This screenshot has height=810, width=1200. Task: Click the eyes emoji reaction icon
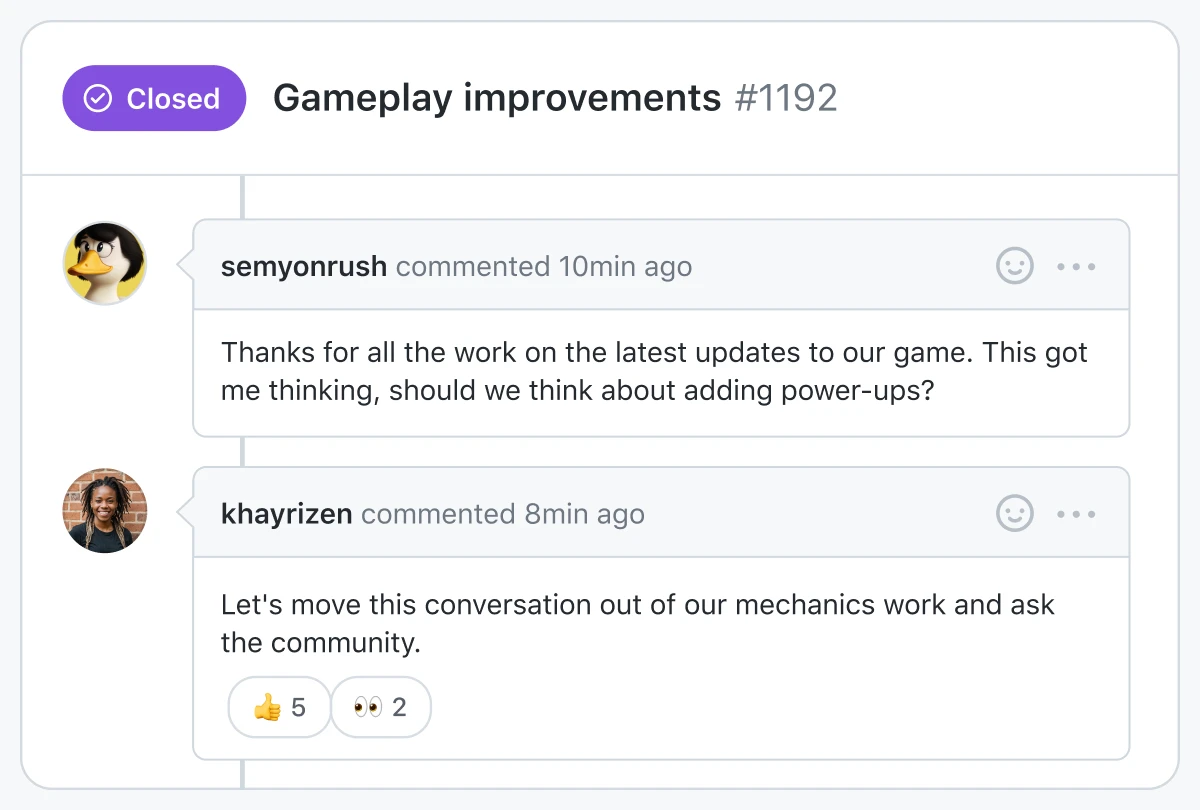point(366,707)
